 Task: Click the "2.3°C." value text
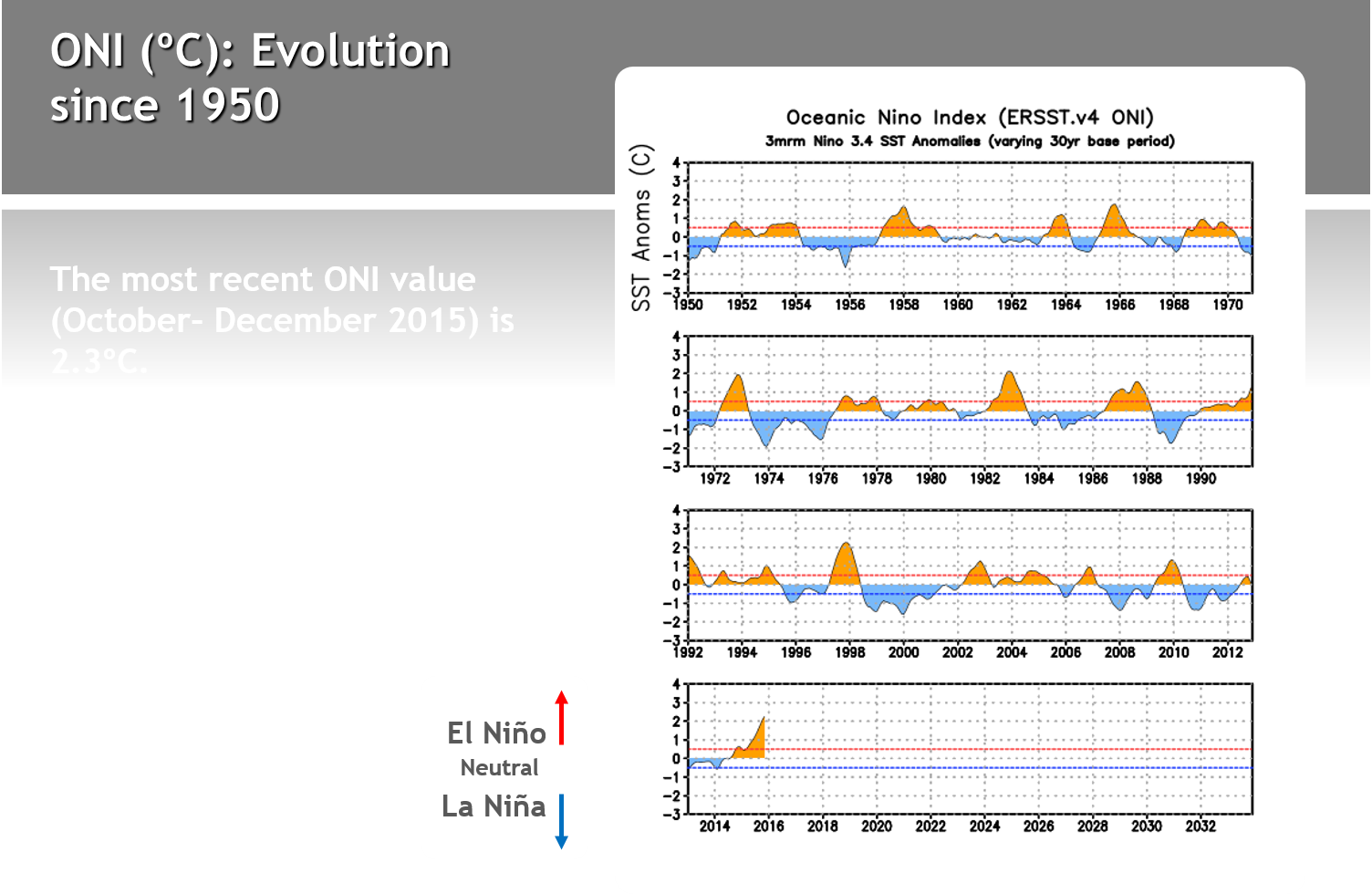(98, 361)
